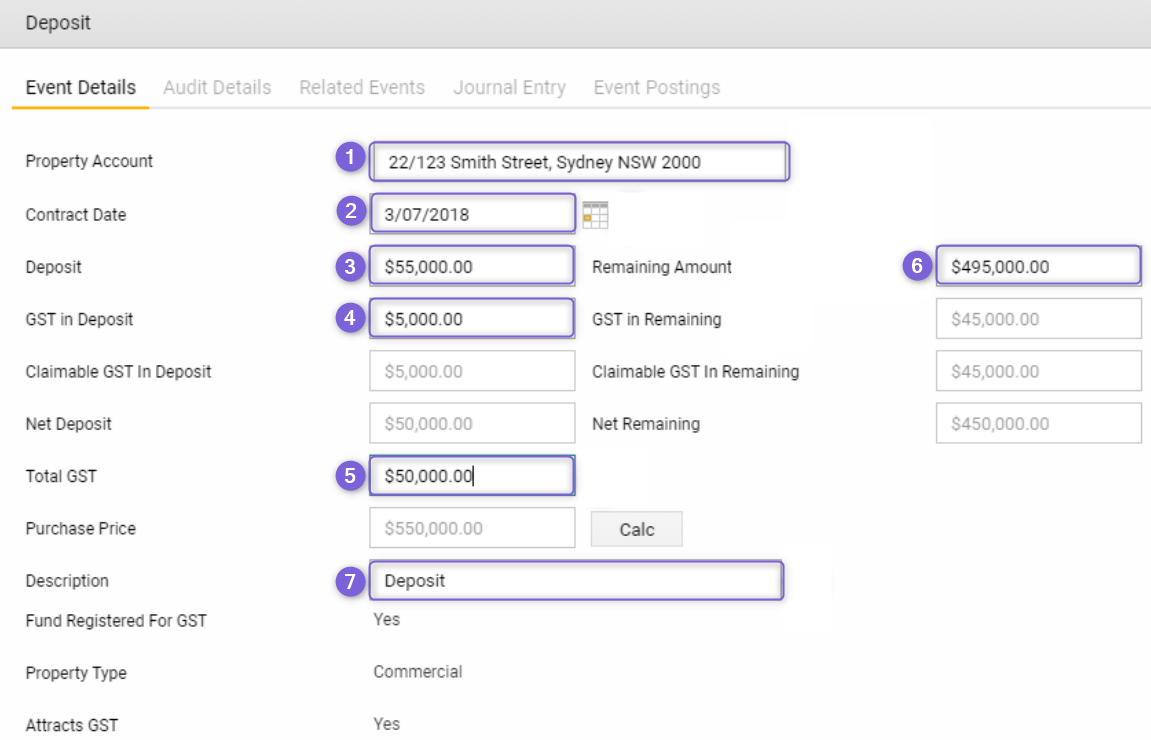Select the Net Deposit field
This screenshot has height=740, width=1151.
(472, 423)
